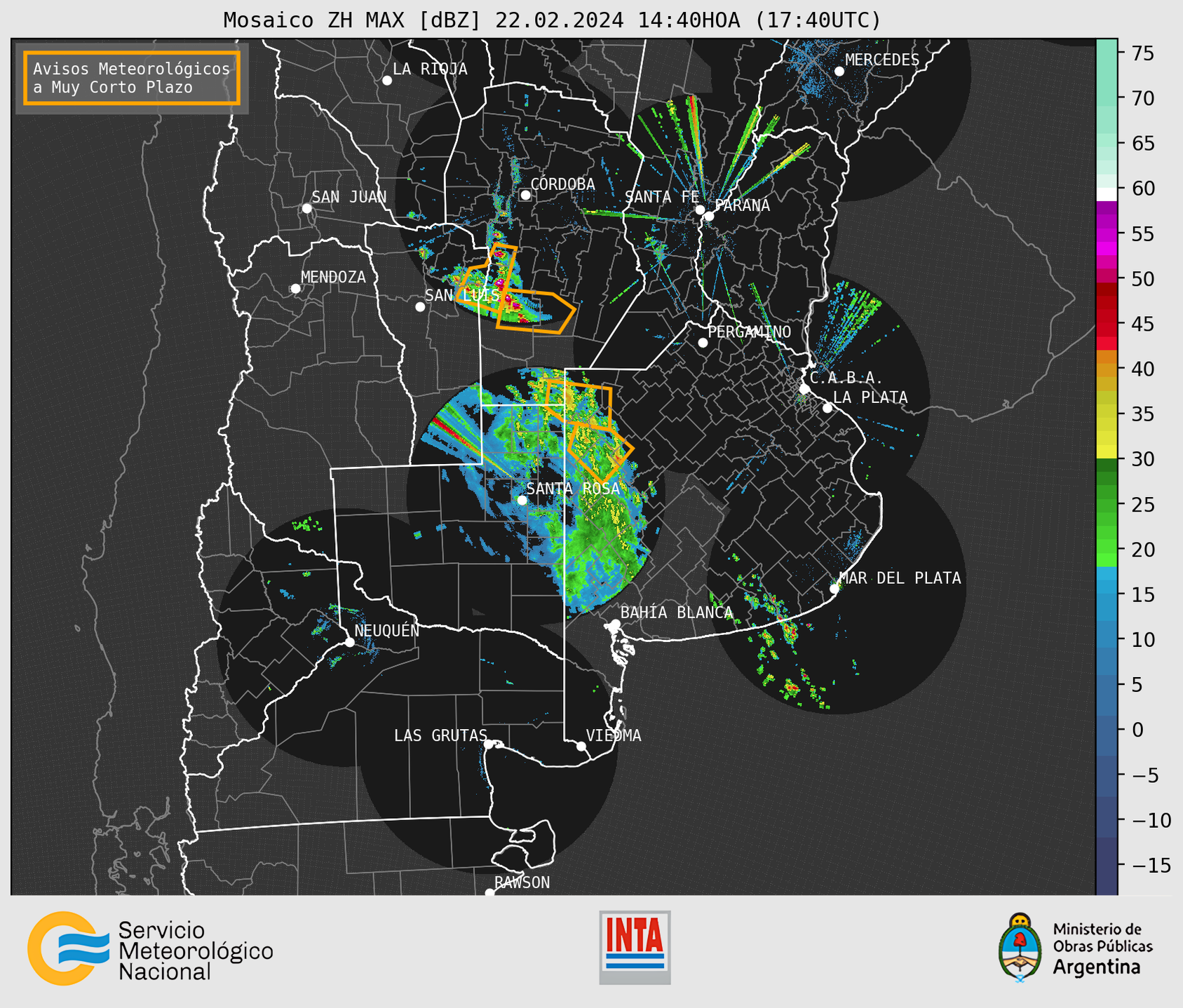Click the SAN LUIS city label
Image resolution: width=1183 pixels, height=1008 pixels.
tap(462, 295)
